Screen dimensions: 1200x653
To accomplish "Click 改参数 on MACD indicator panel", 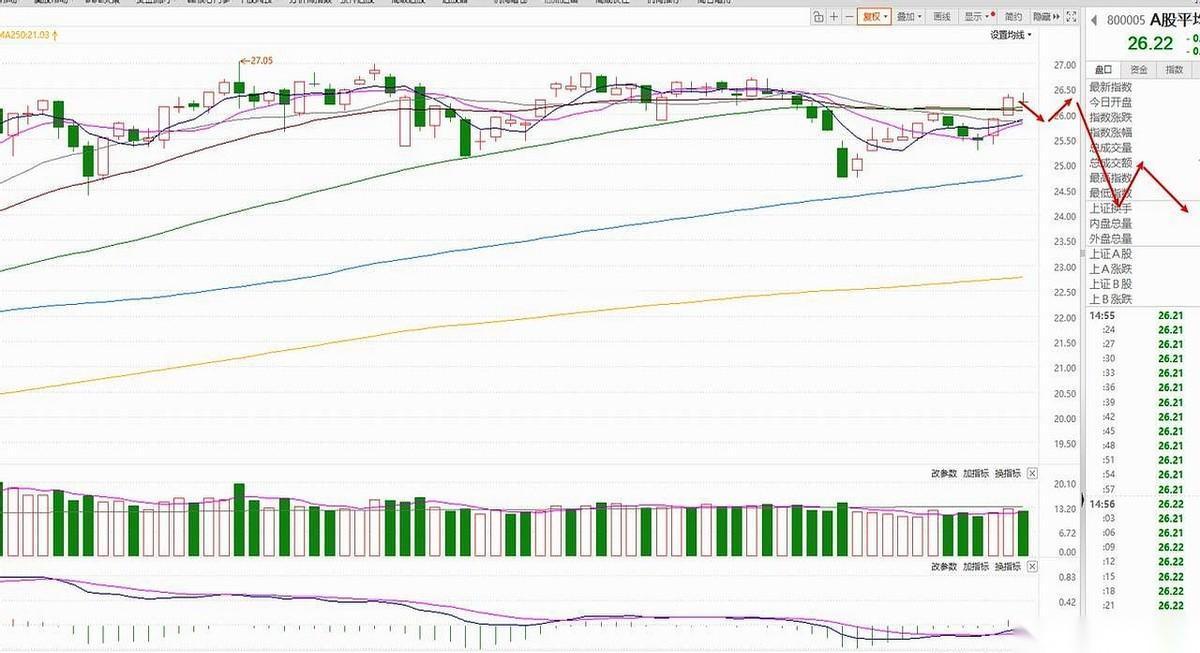I will (944, 567).
